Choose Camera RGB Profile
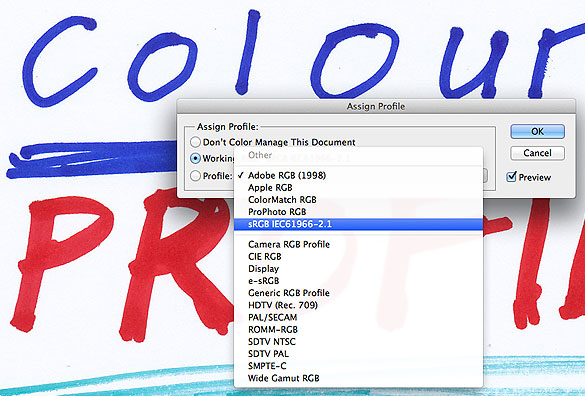This screenshot has height=396, width=585. [358, 244]
